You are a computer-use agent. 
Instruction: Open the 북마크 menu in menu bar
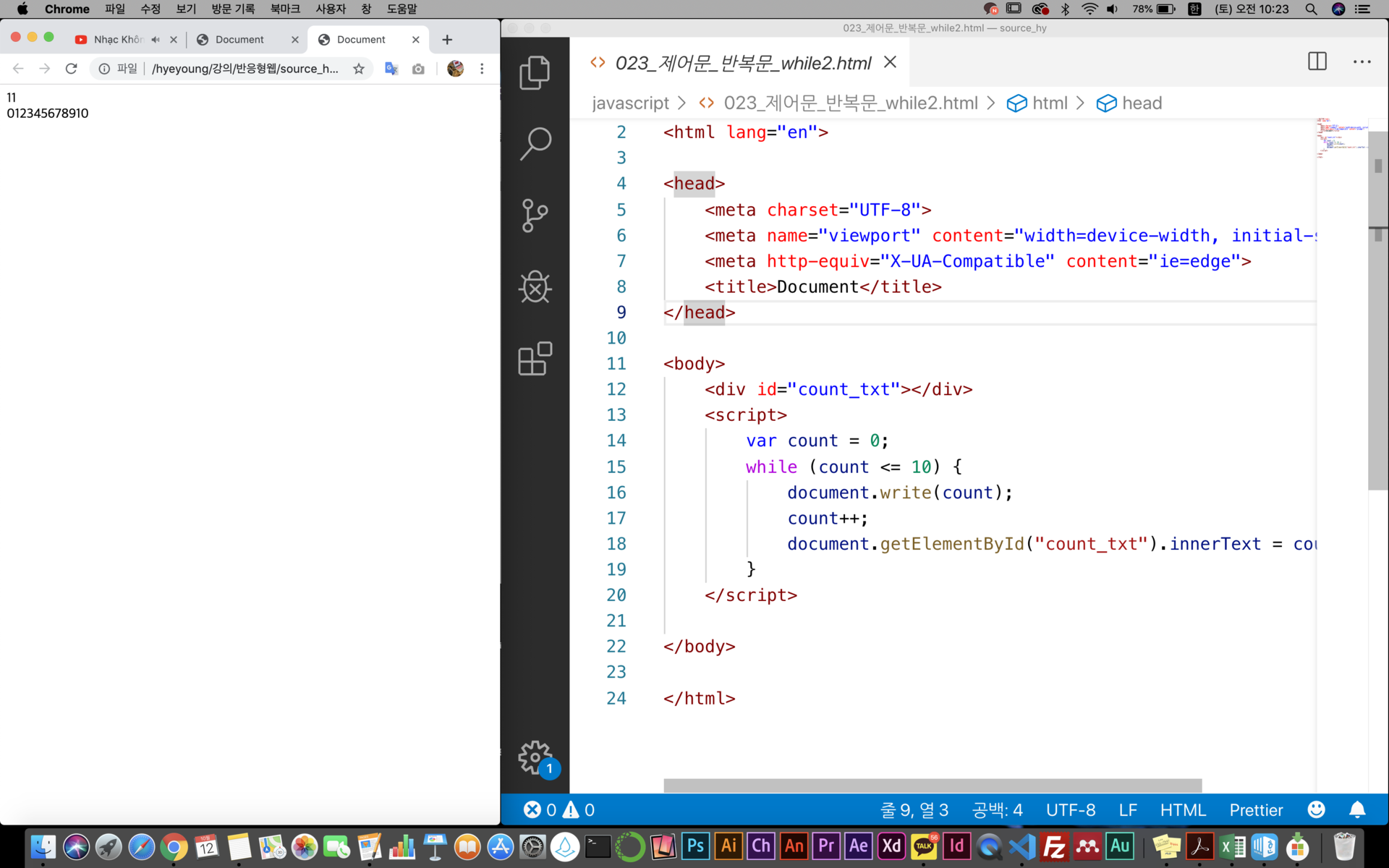click(x=285, y=9)
